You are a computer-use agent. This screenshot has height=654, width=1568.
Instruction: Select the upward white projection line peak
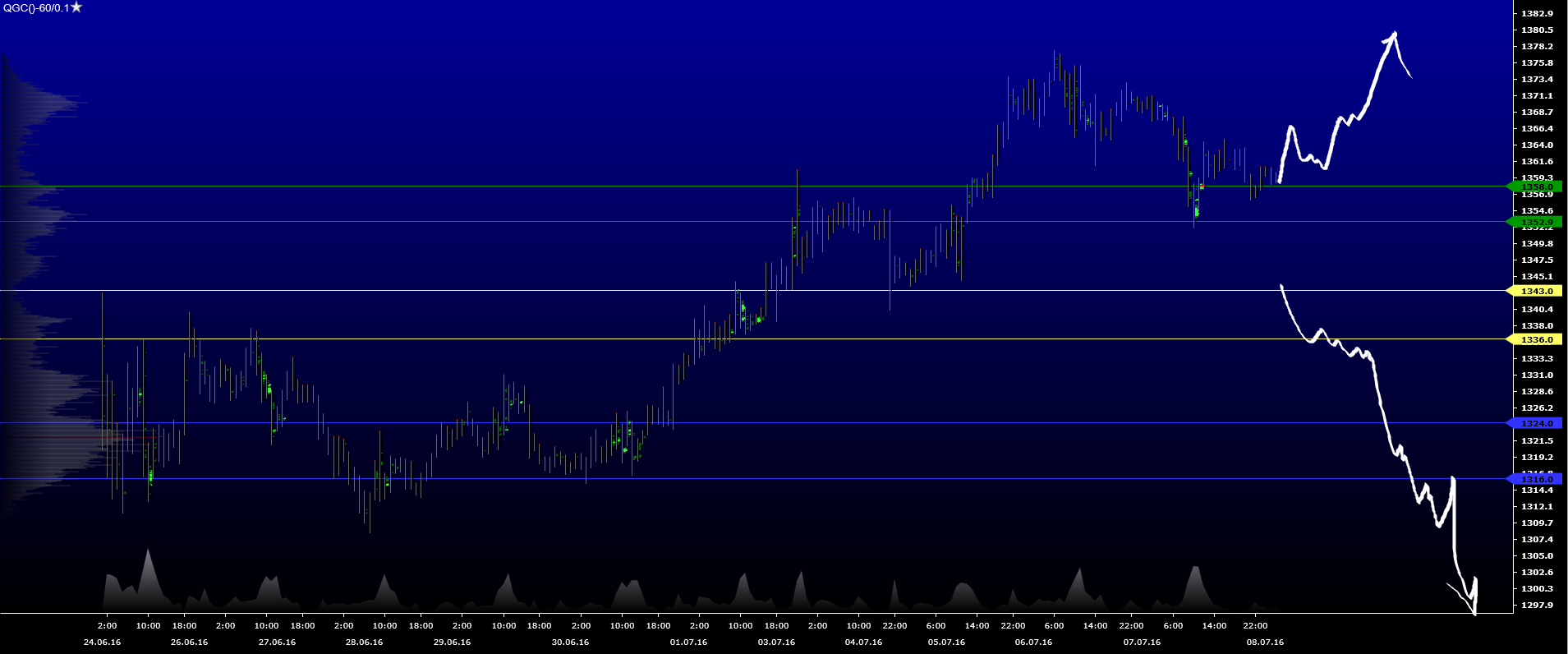tap(1394, 35)
